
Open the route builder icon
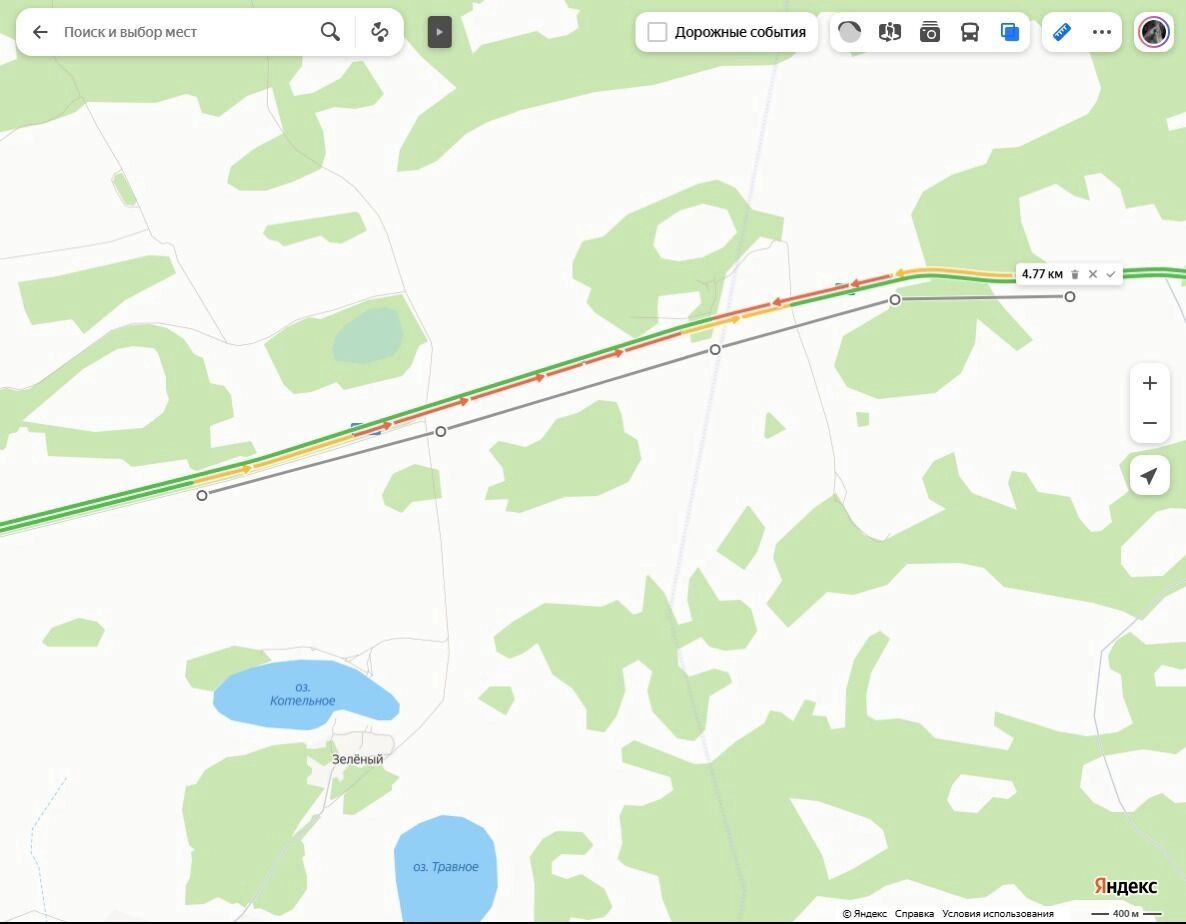(x=380, y=32)
